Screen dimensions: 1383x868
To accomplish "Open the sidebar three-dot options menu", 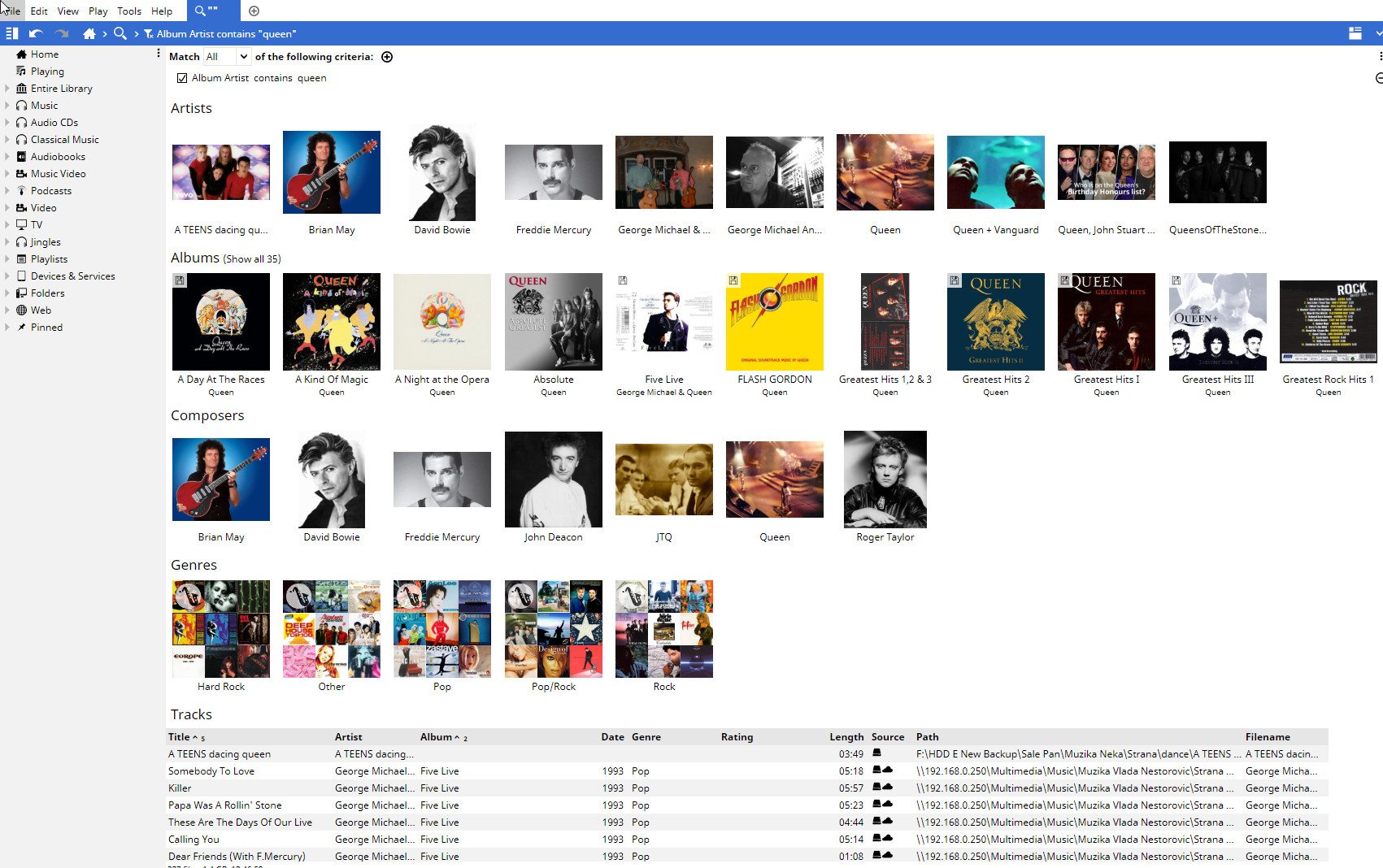I will [158, 54].
